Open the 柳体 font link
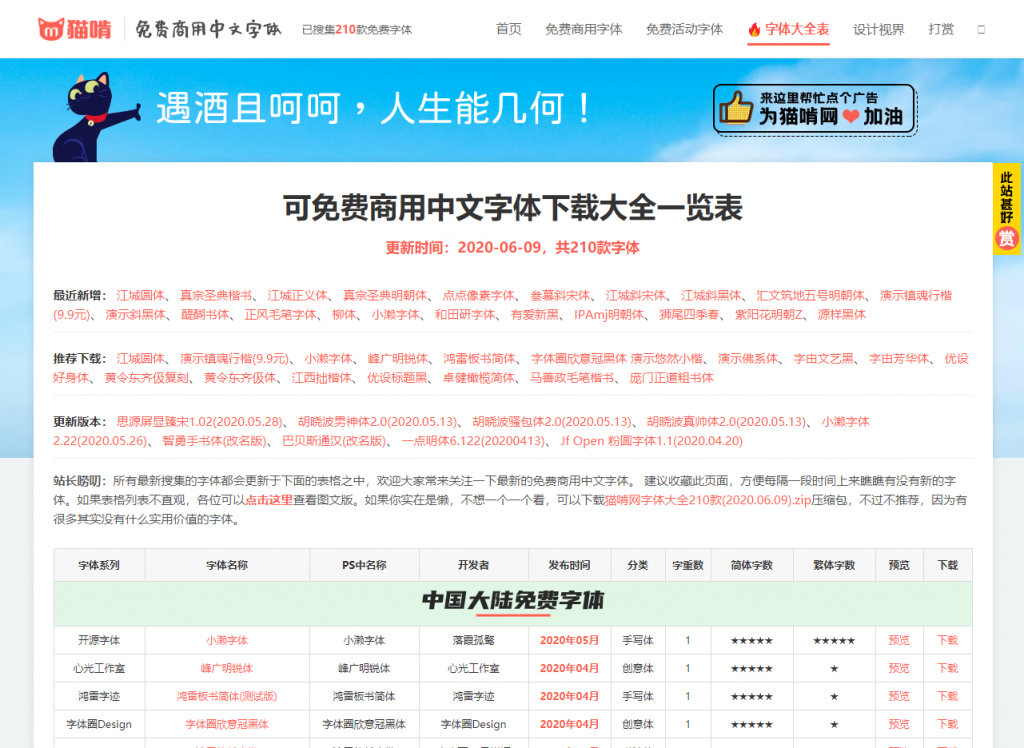This screenshot has width=1024, height=748. 344,314
